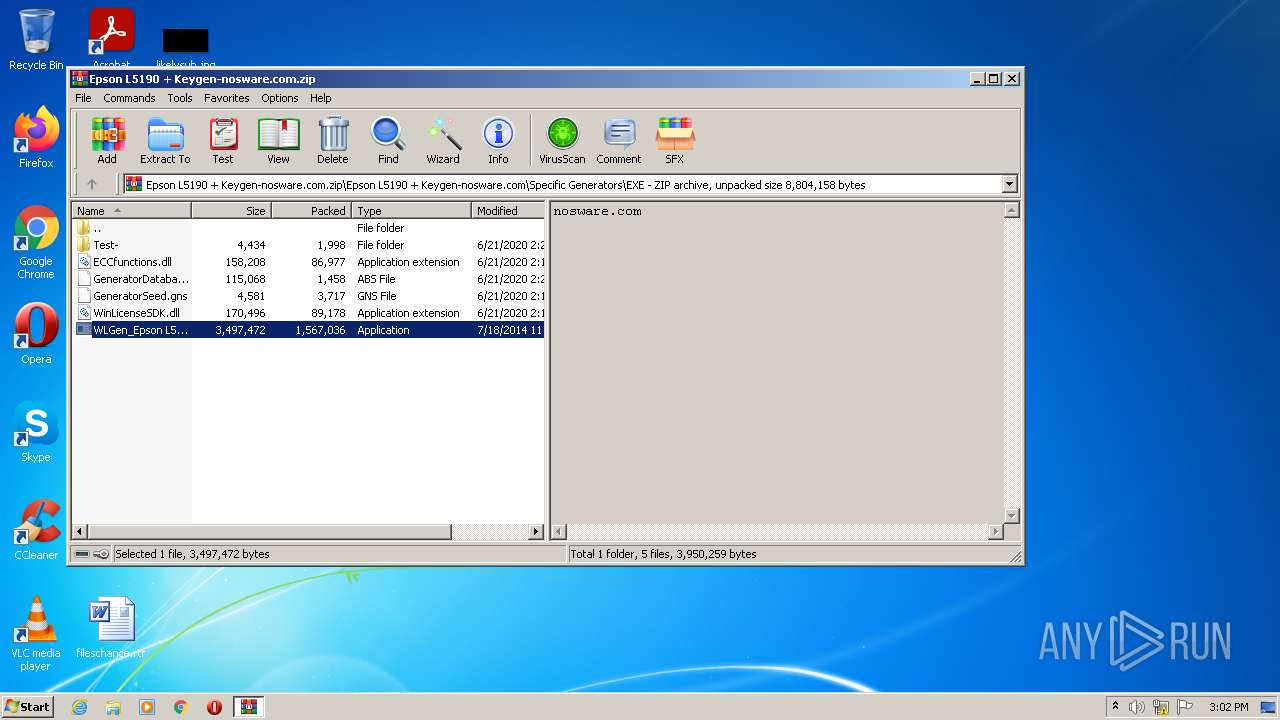The height and width of the screenshot is (720, 1280).
Task: Select WinLicenseSDK.dll file
Action: click(x=308, y=313)
